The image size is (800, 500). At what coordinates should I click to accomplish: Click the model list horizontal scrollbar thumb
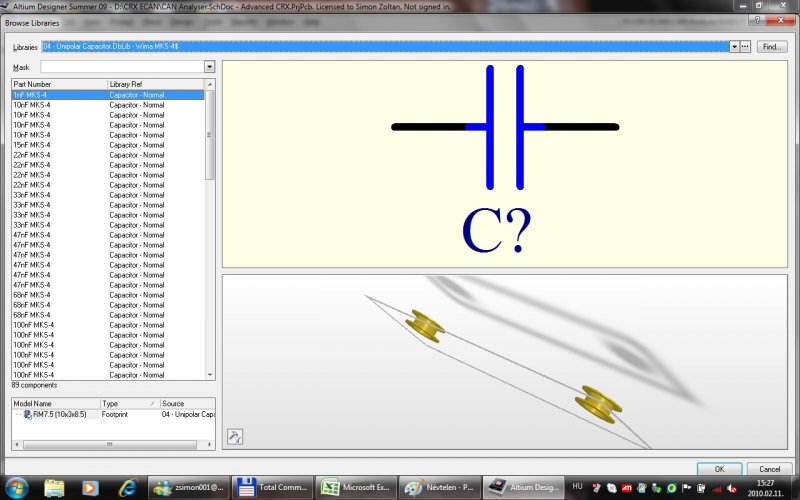110,445
